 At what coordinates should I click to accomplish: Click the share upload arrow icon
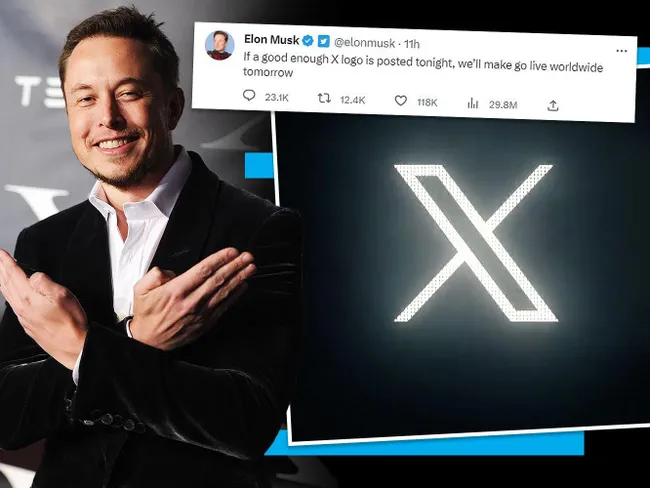pos(553,106)
